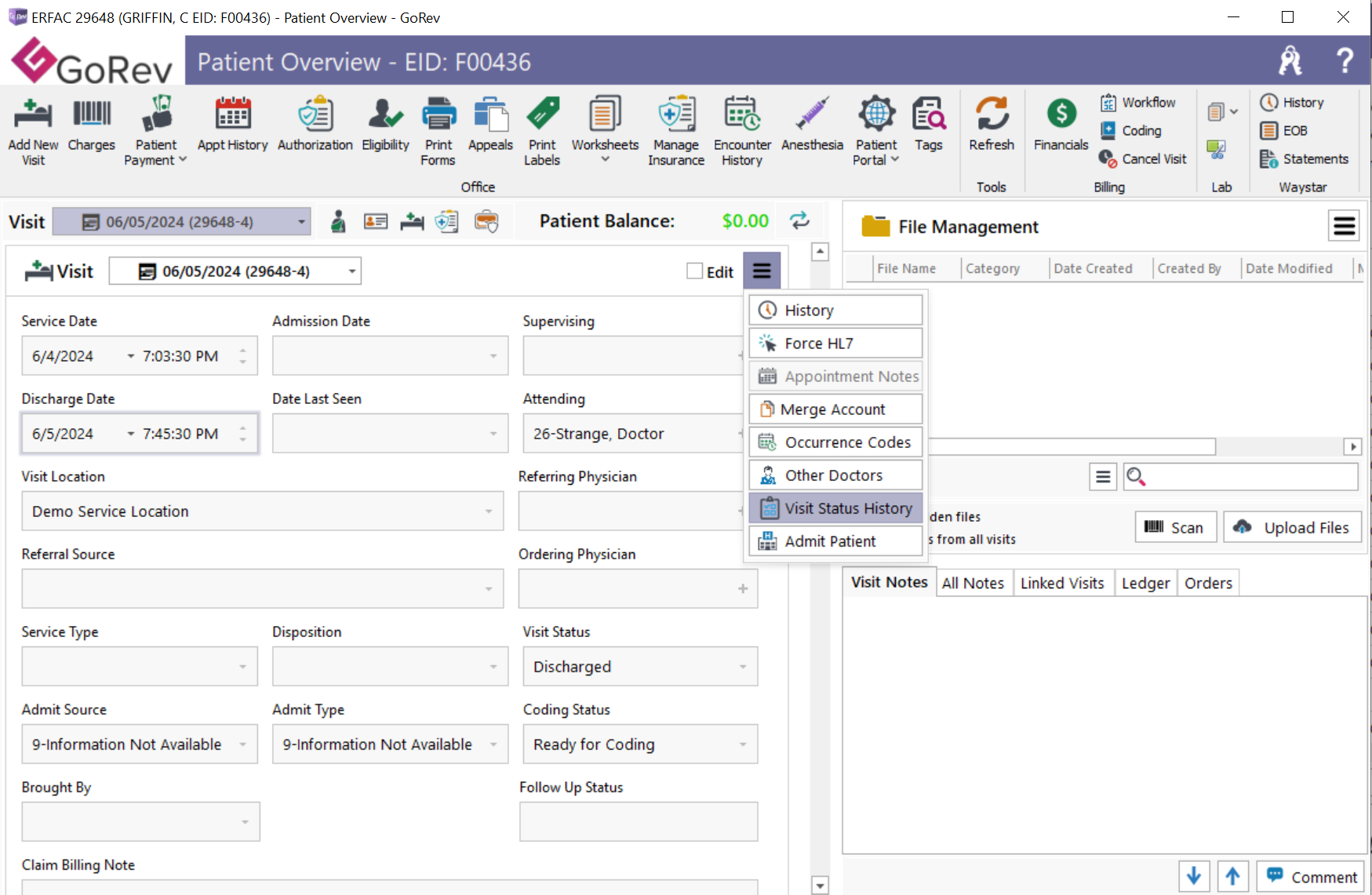Check patient Eligibility
The image size is (1372, 895).
pyautogui.click(x=385, y=124)
